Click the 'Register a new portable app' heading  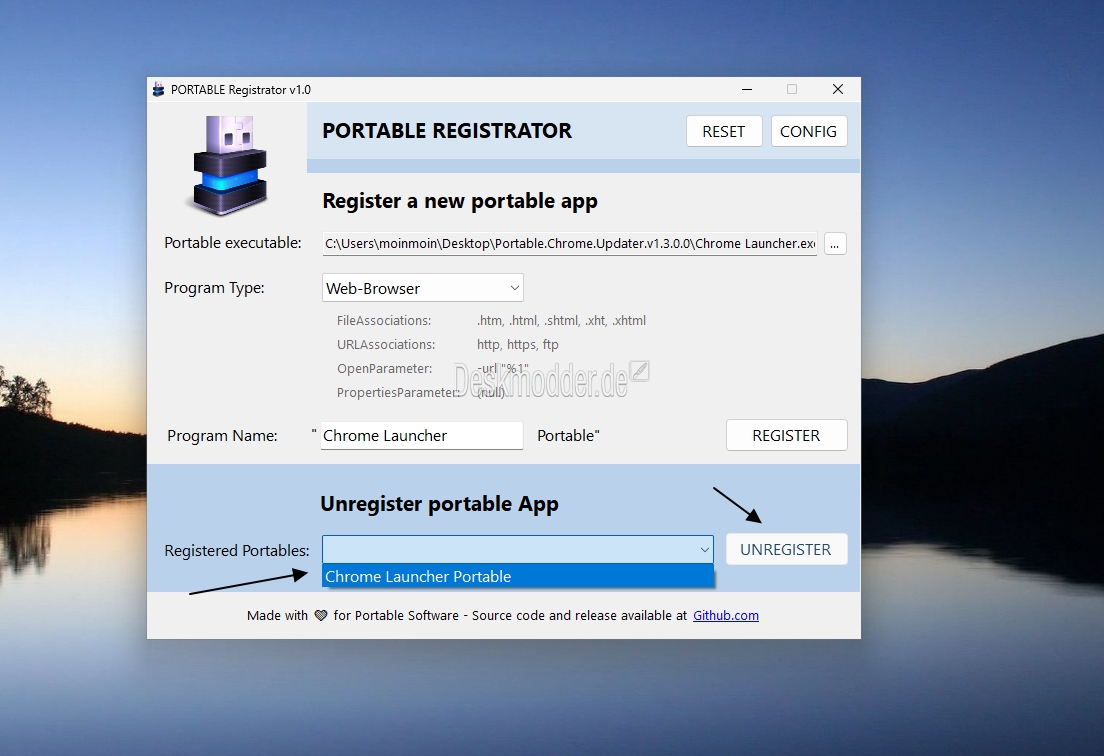point(460,201)
